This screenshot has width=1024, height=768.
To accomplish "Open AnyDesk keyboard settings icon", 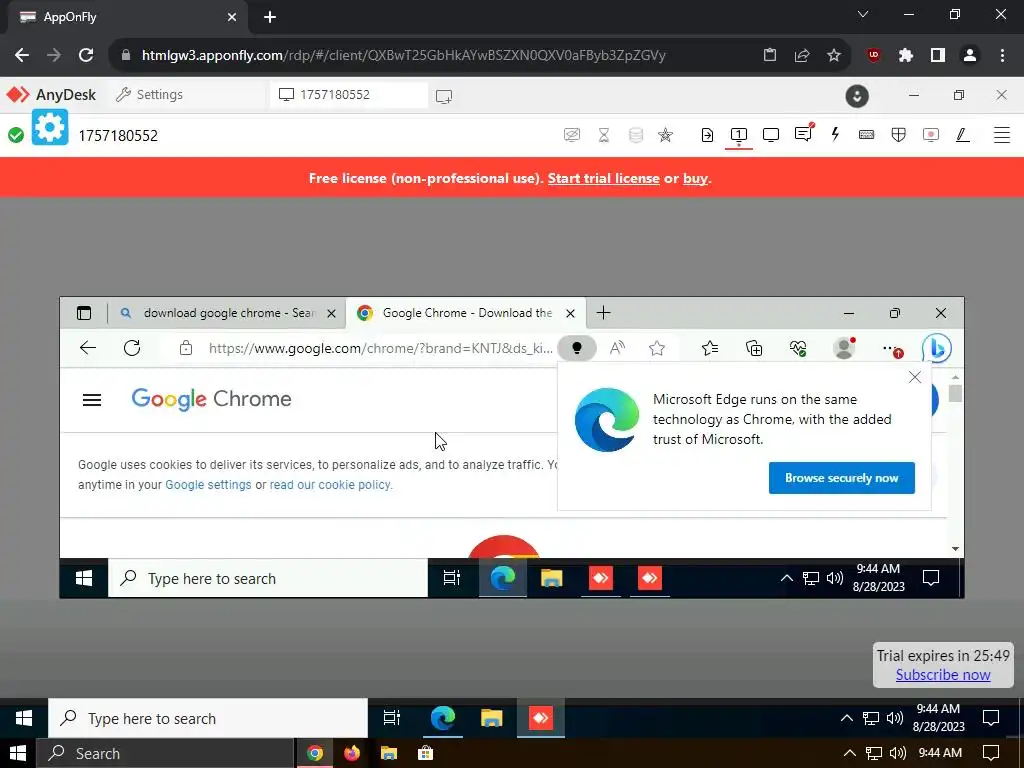I will pyautogui.click(x=867, y=135).
